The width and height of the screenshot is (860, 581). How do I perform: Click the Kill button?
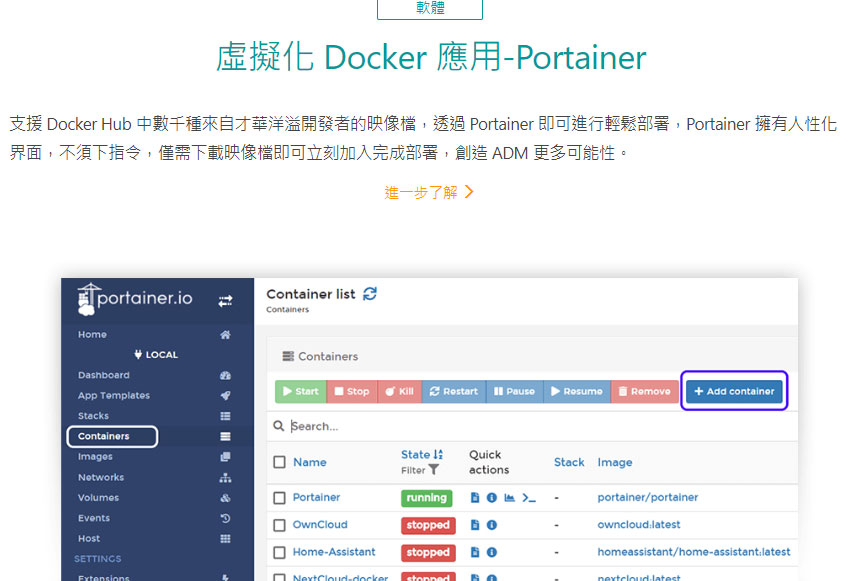pos(399,392)
